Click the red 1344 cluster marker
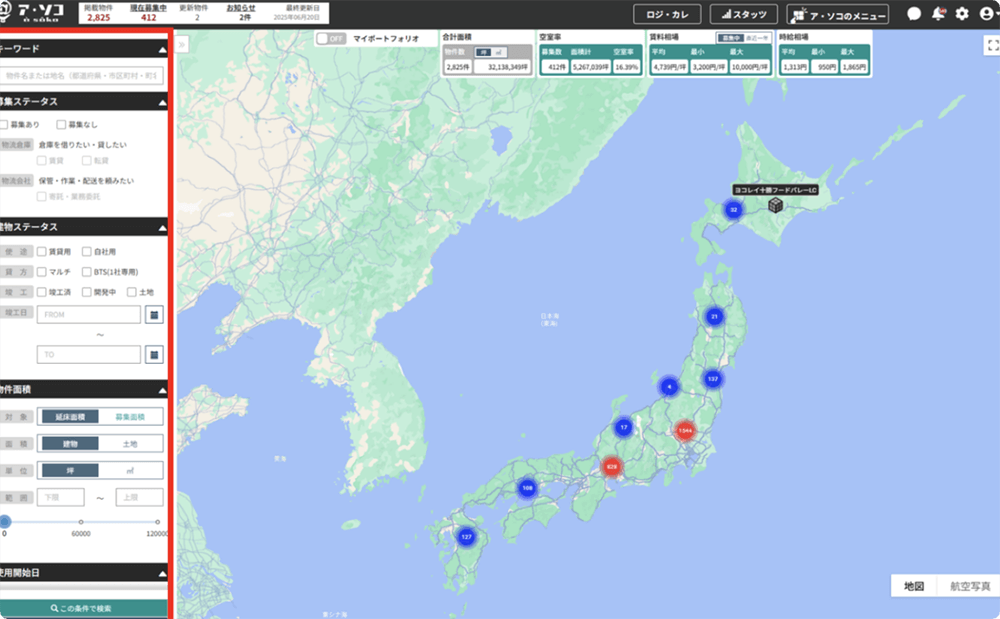 click(x=685, y=430)
